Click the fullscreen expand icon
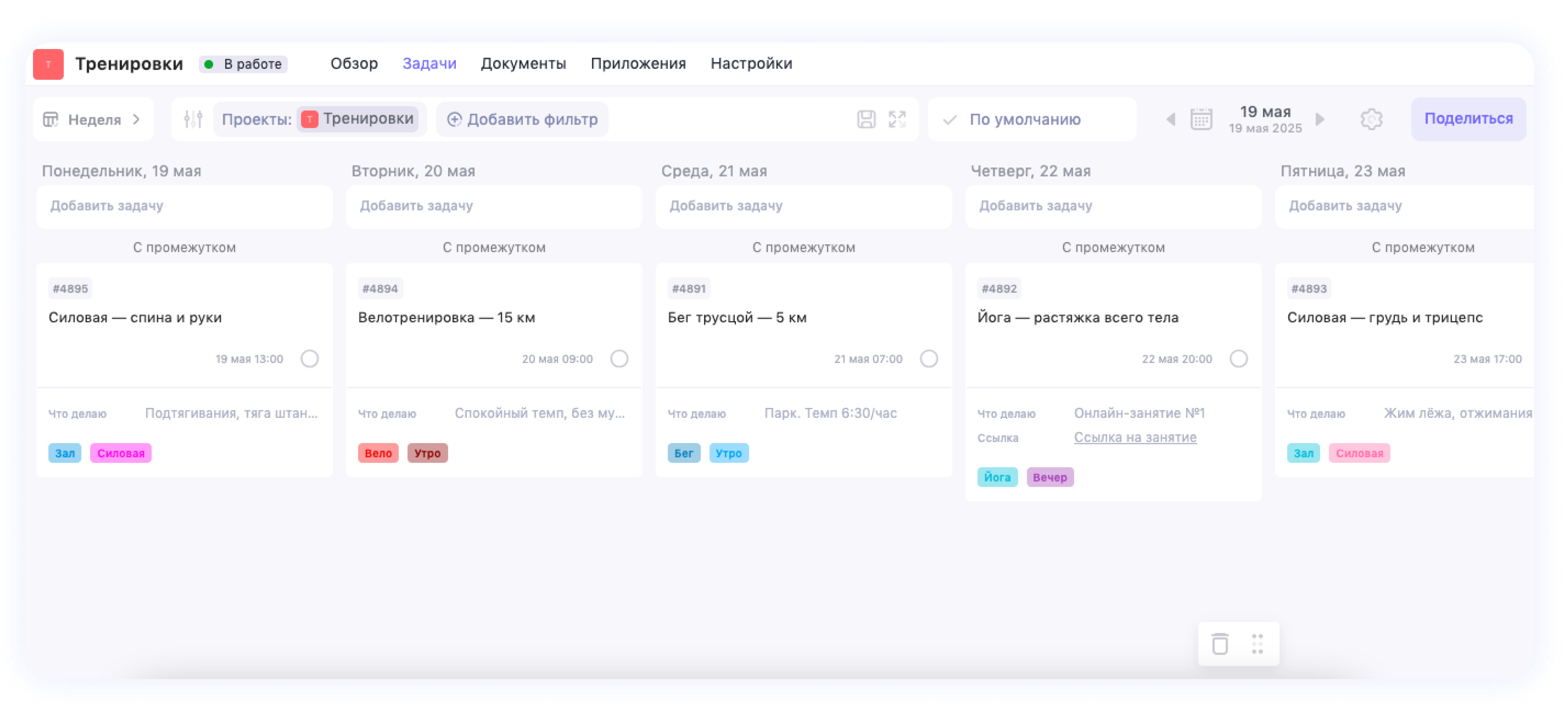The image size is (1568, 713). pos(897,119)
